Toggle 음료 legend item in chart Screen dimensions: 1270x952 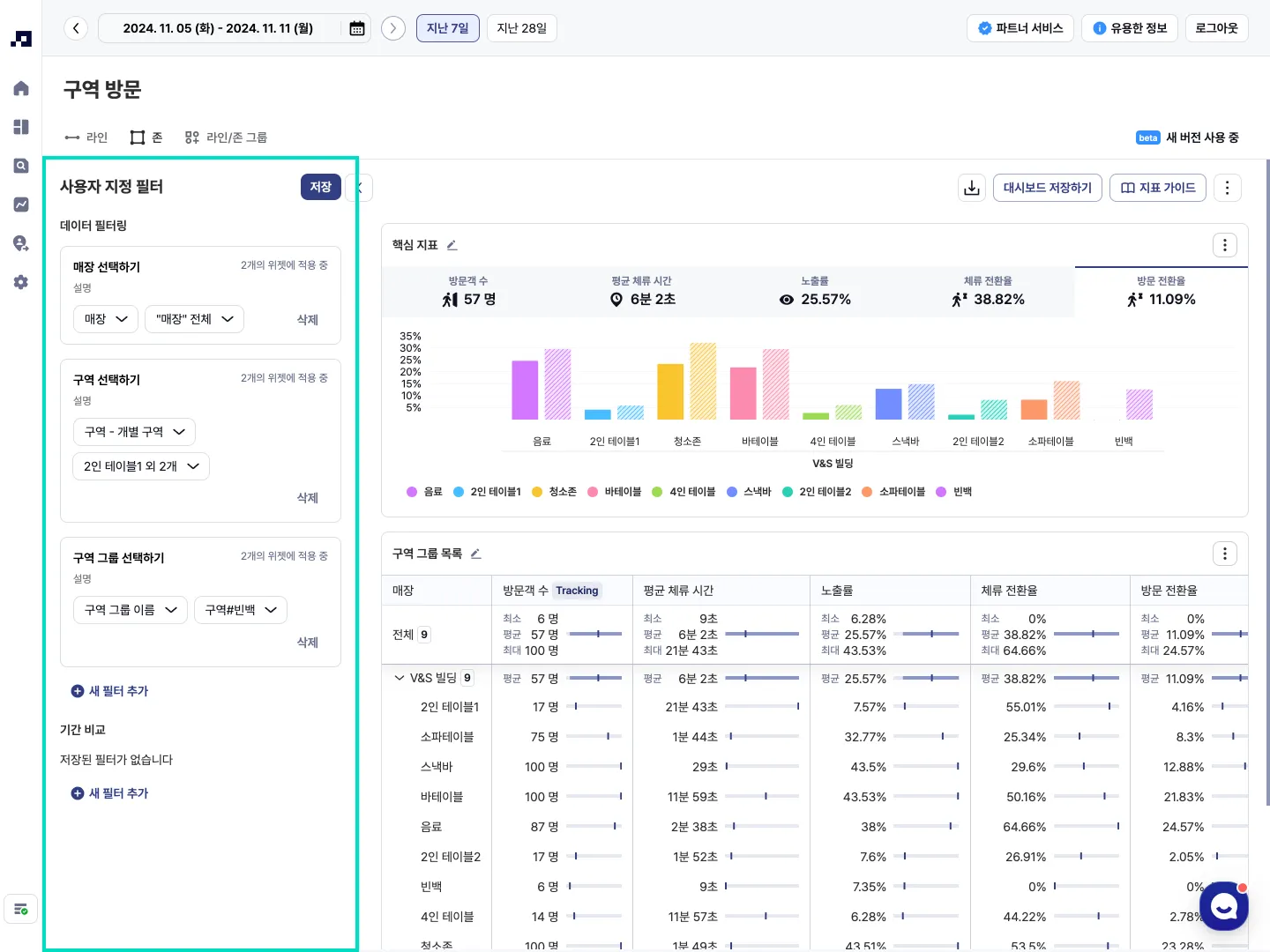click(x=425, y=492)
